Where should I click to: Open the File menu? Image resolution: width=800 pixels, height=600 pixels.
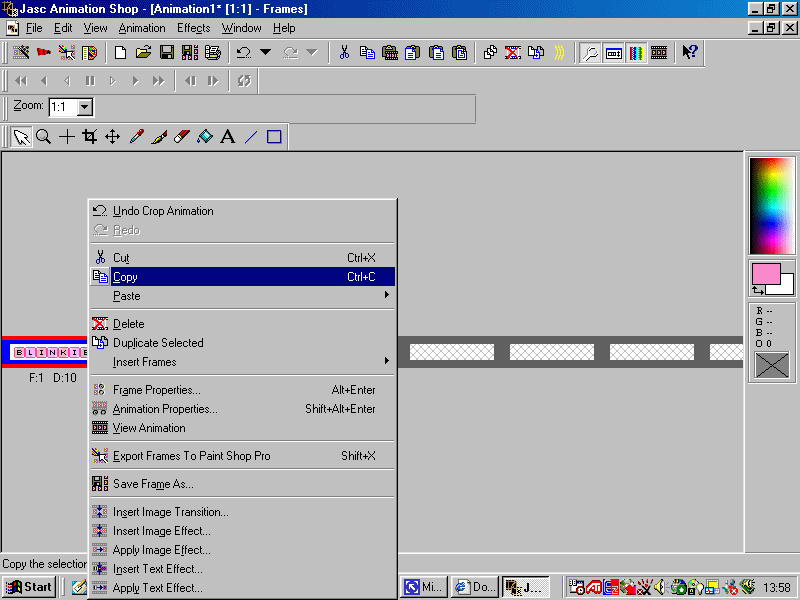click(x=34, y=28)
